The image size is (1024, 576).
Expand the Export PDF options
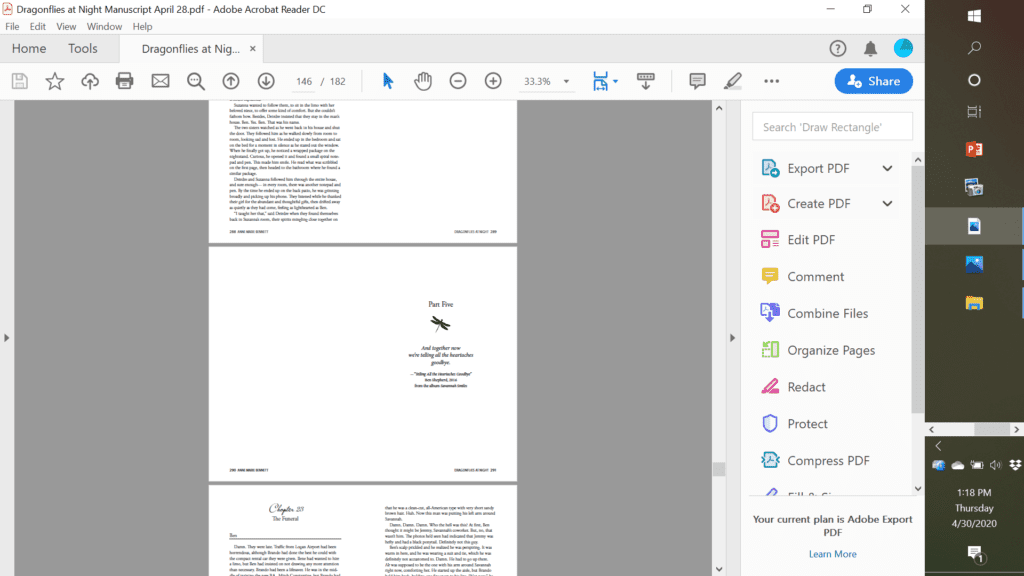point(887,168)
